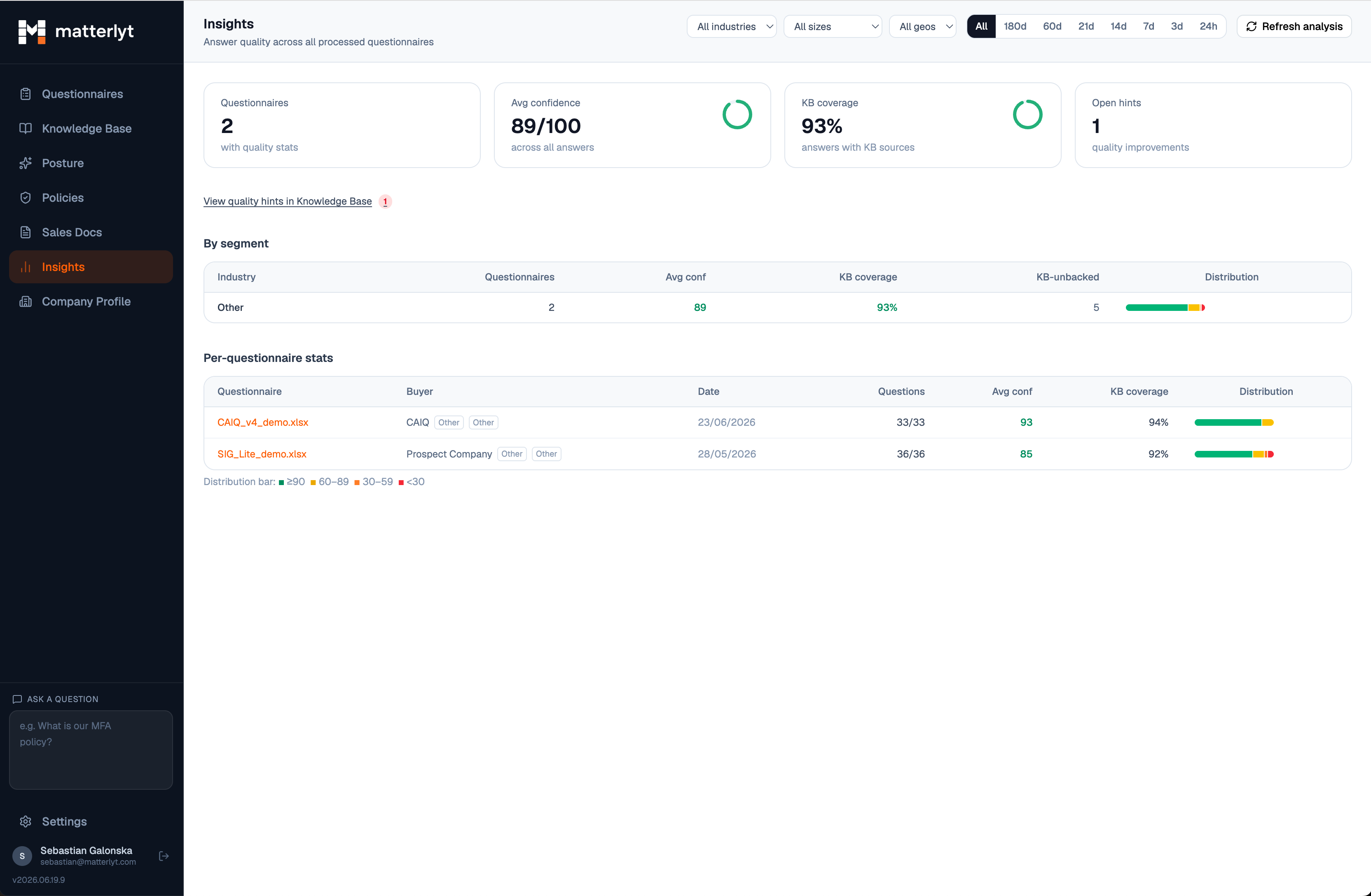The image size is (1371, 896).
Task: Open the All industries dropdown
Action: point(732,26)
